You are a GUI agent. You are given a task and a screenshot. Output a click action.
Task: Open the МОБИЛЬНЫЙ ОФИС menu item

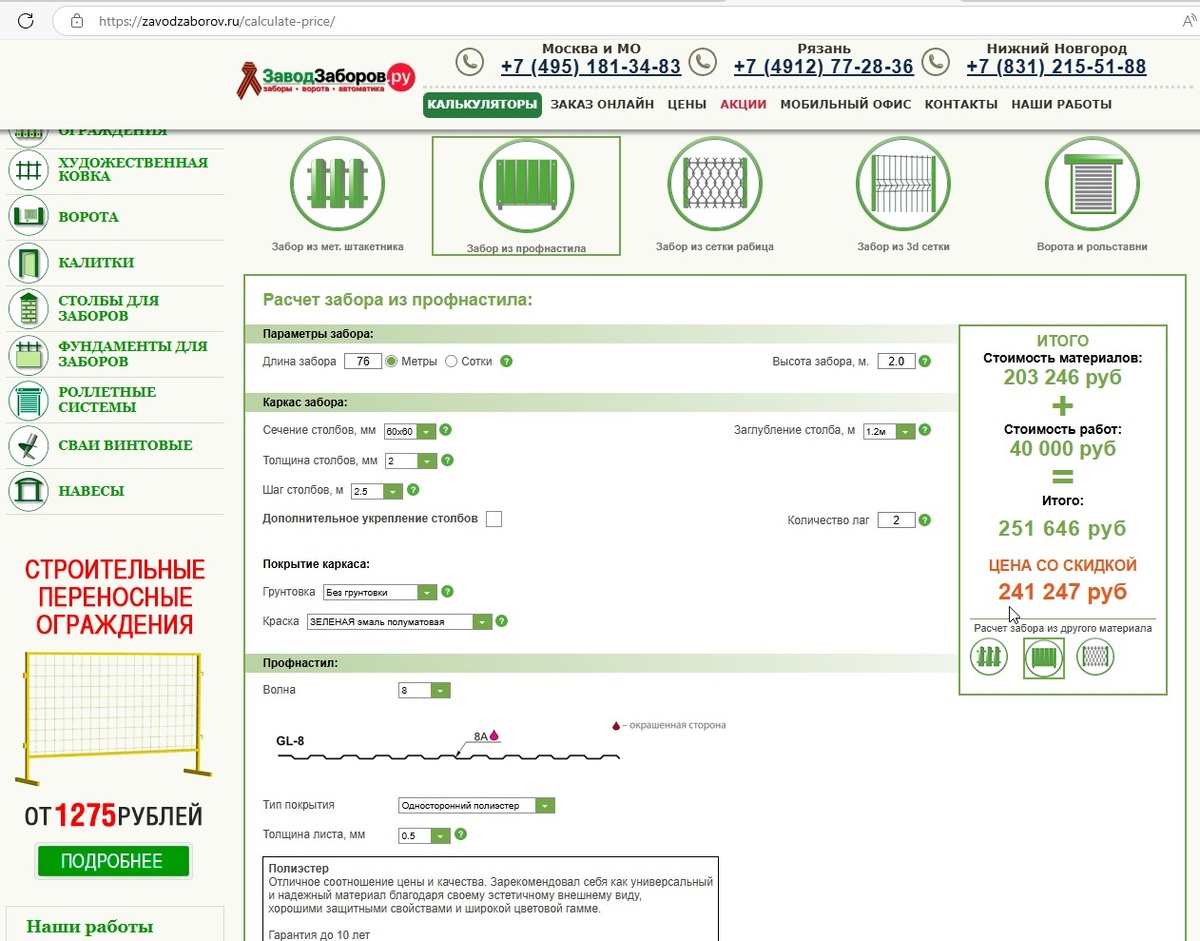[x=846, y=104]
